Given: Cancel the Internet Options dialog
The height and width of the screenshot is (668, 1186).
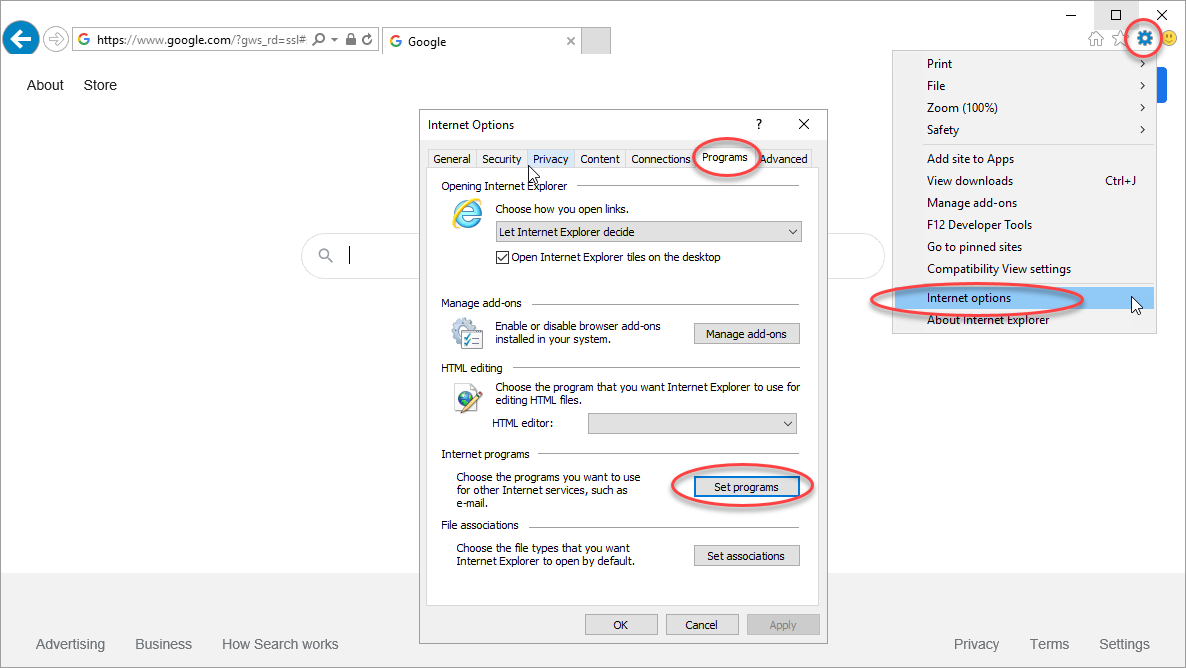Looking at the screenshot, I should coord(701,625).
